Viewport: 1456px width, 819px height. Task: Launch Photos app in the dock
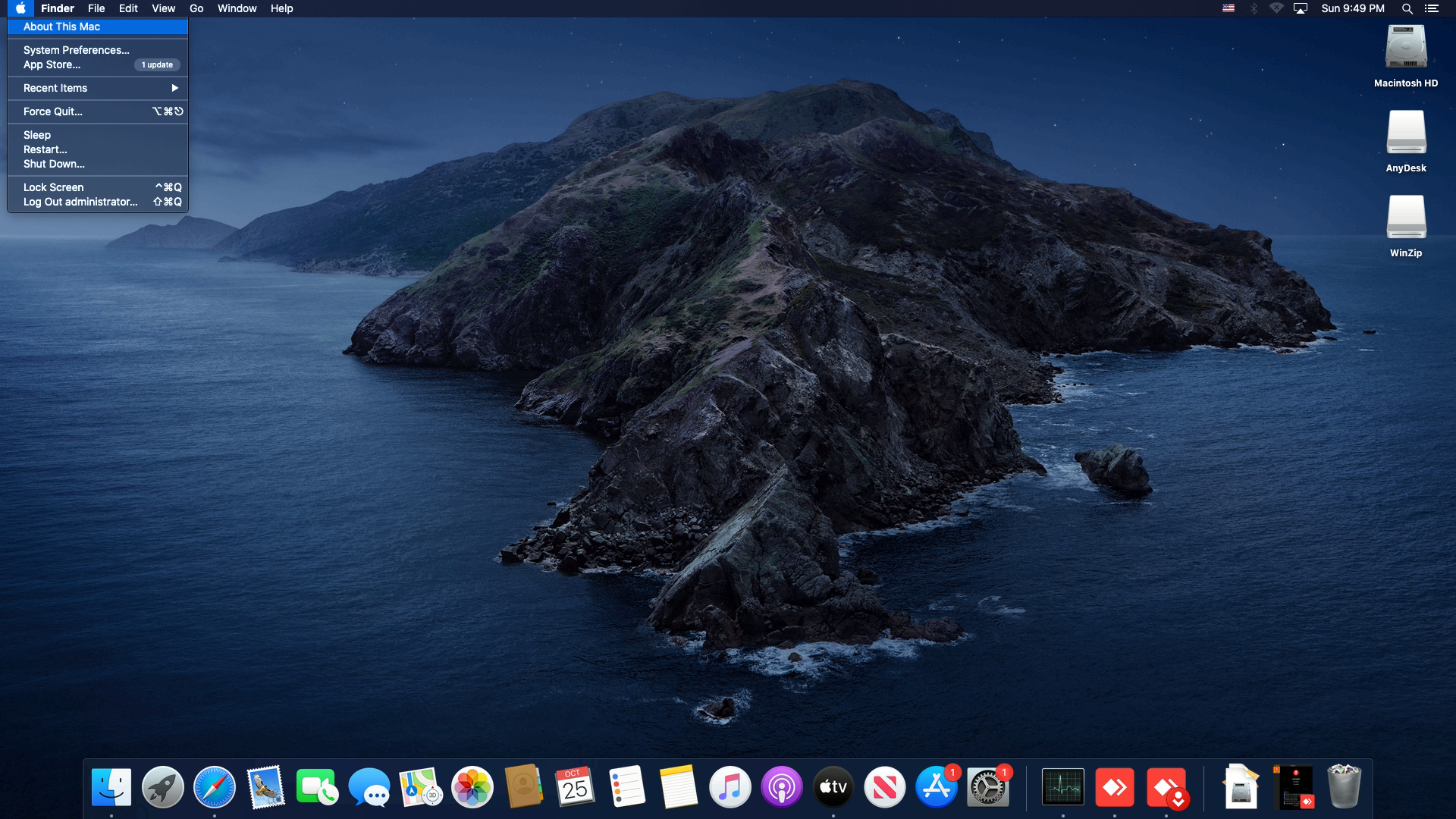tap(472, 787)
